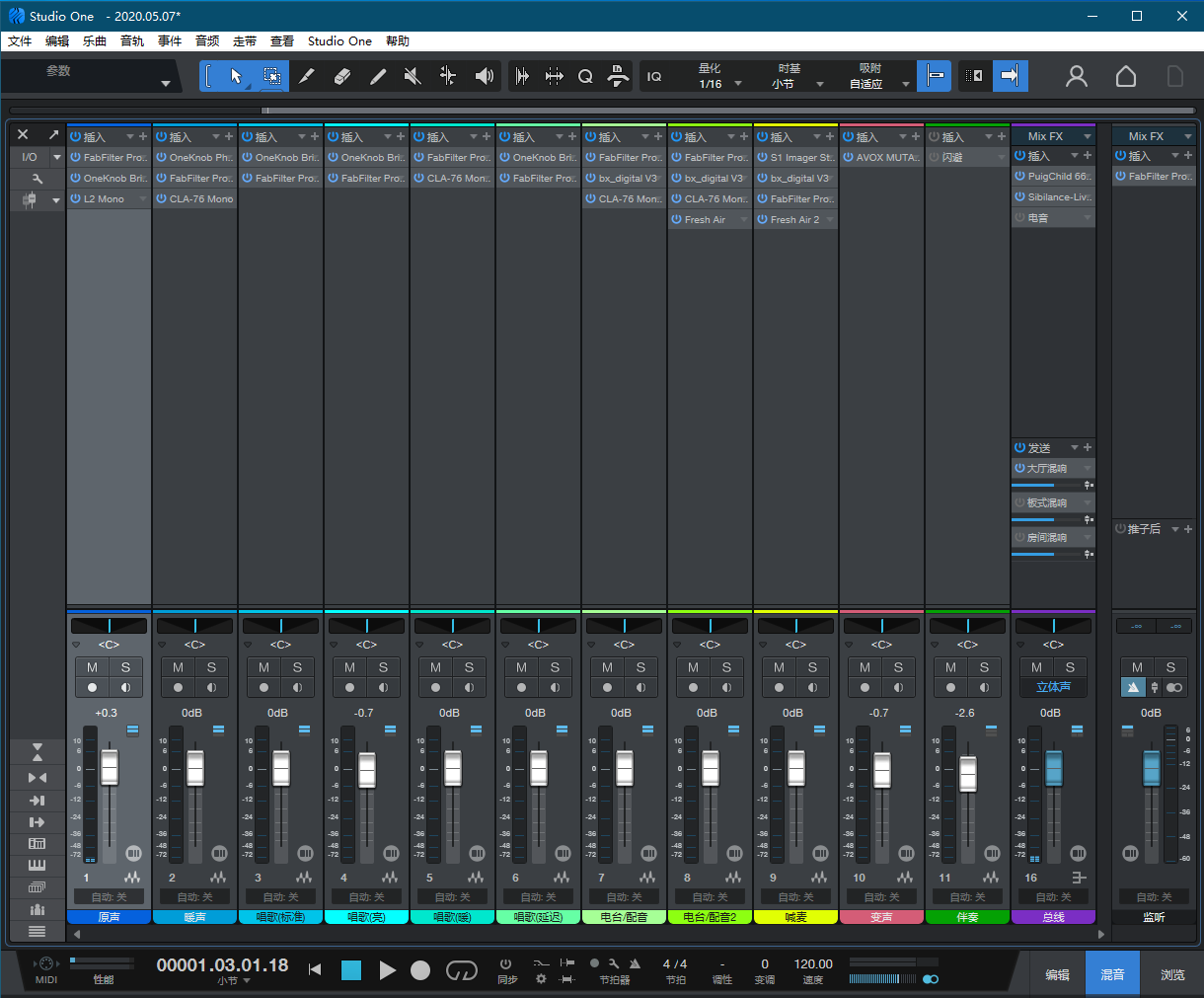This screenshot has height=998, width=1204.
Task: Open AVOX MUTA insert on channel 10
Action: point(887,157)
